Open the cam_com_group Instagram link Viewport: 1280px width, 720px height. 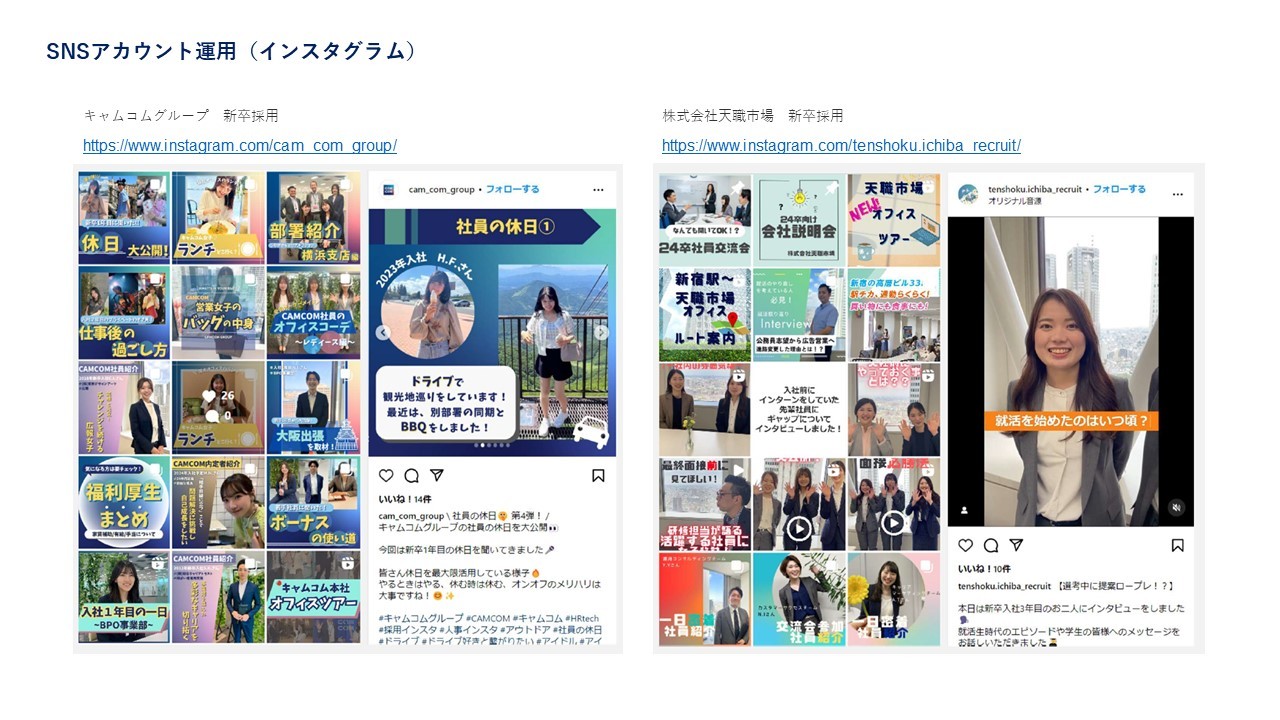pos(240,146)
